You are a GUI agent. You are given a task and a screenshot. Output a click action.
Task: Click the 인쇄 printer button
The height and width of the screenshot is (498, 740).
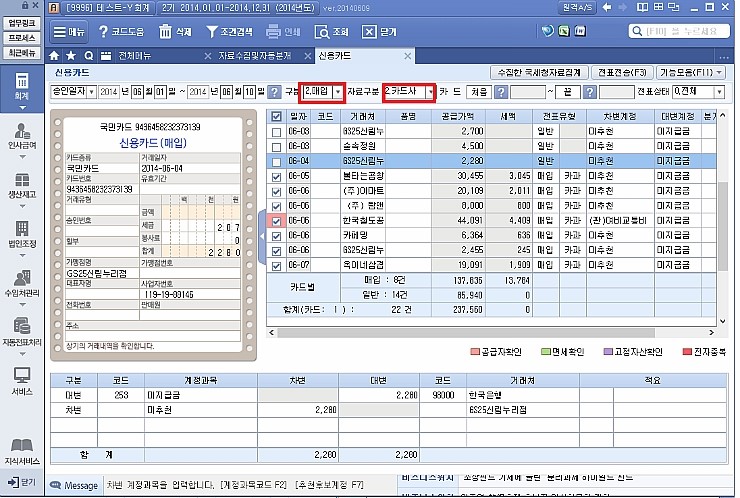(283, 32)
